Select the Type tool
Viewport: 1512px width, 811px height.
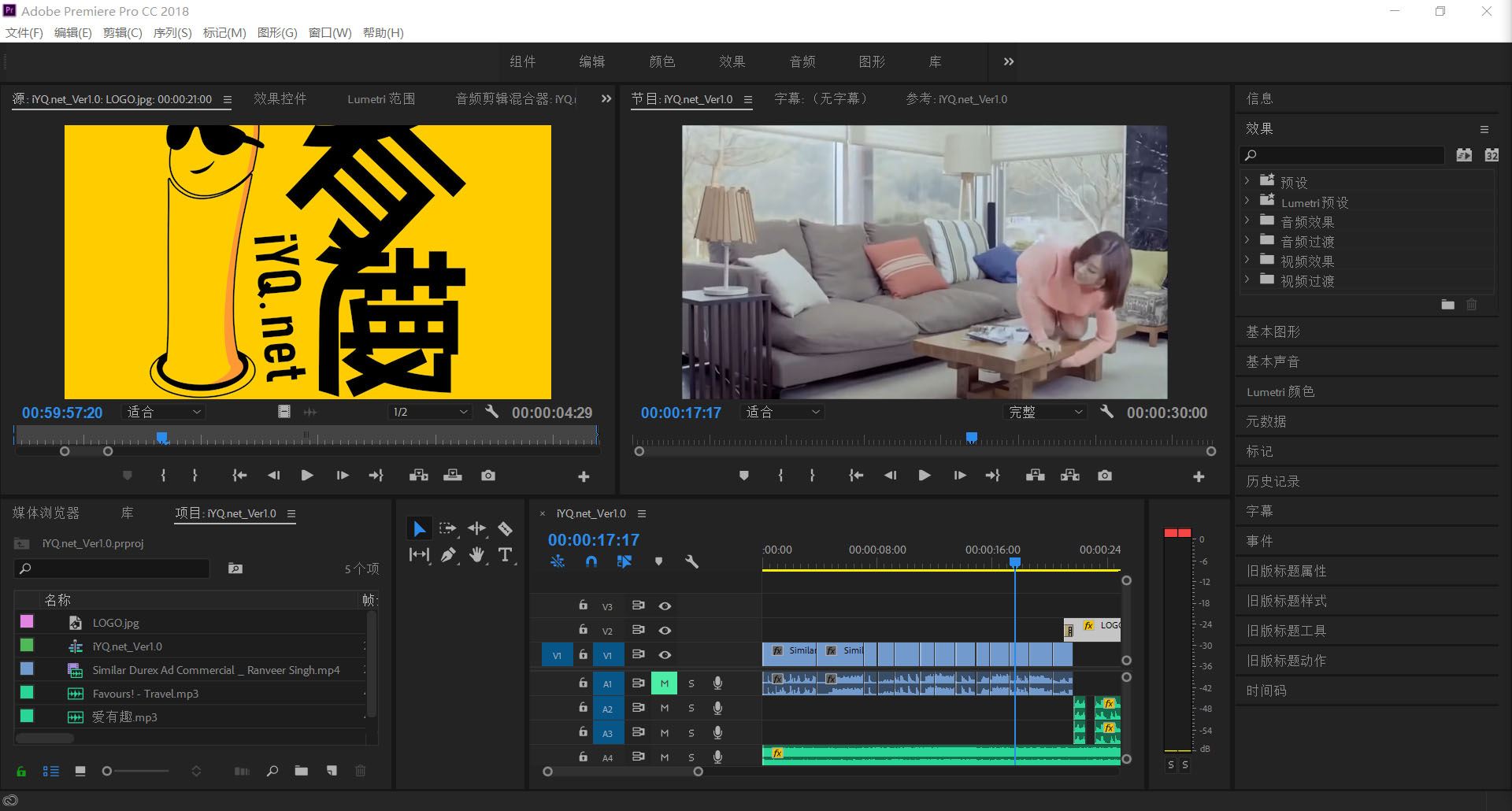tap(506, 555)
